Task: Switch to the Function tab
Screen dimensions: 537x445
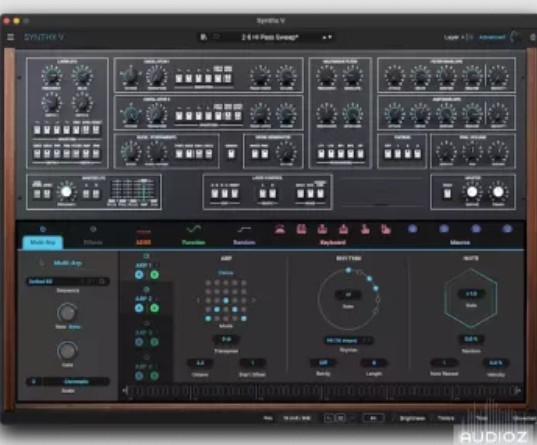Action: click(x=193, y=243)
